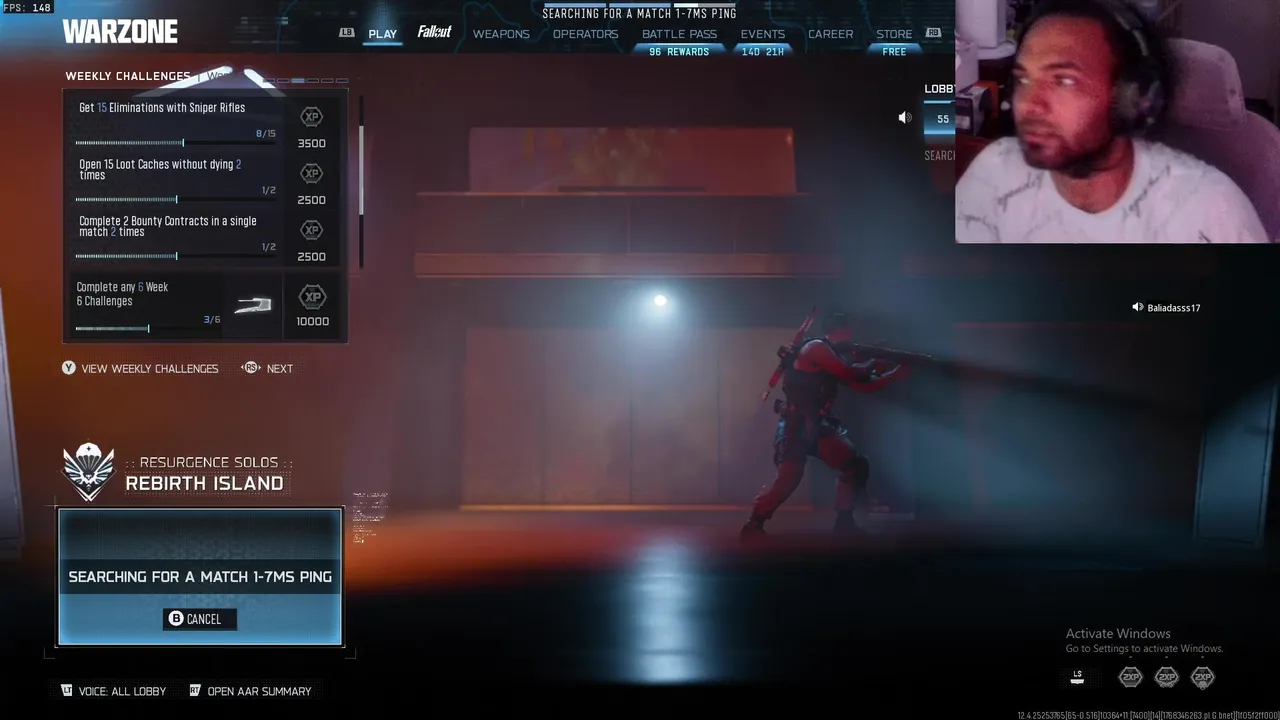Click the RS stick icon beside NEXT
This screenshot has width=1280, height=720.
point(251,368)
